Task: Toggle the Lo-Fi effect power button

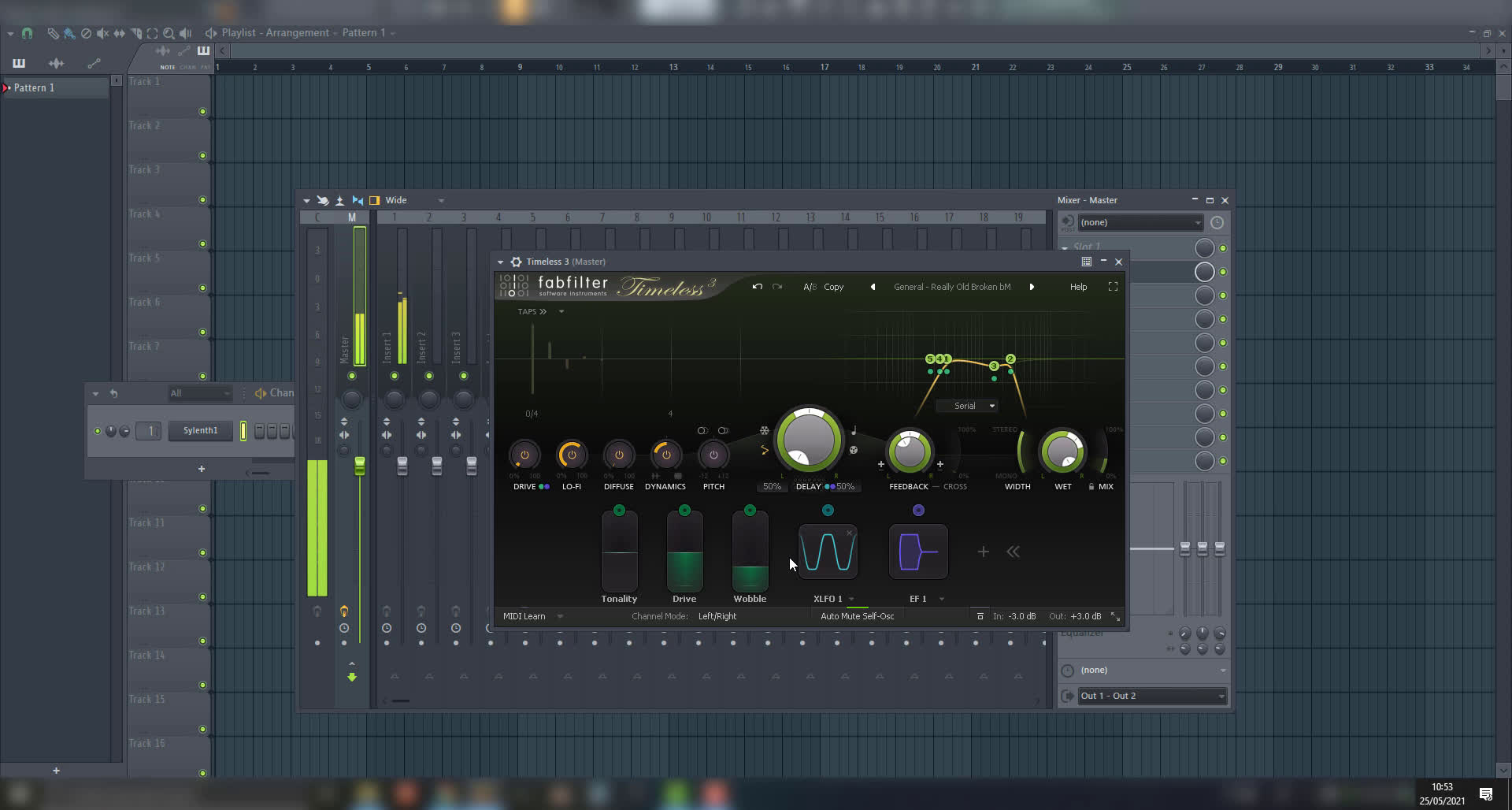Action: (x=572, y=455)
